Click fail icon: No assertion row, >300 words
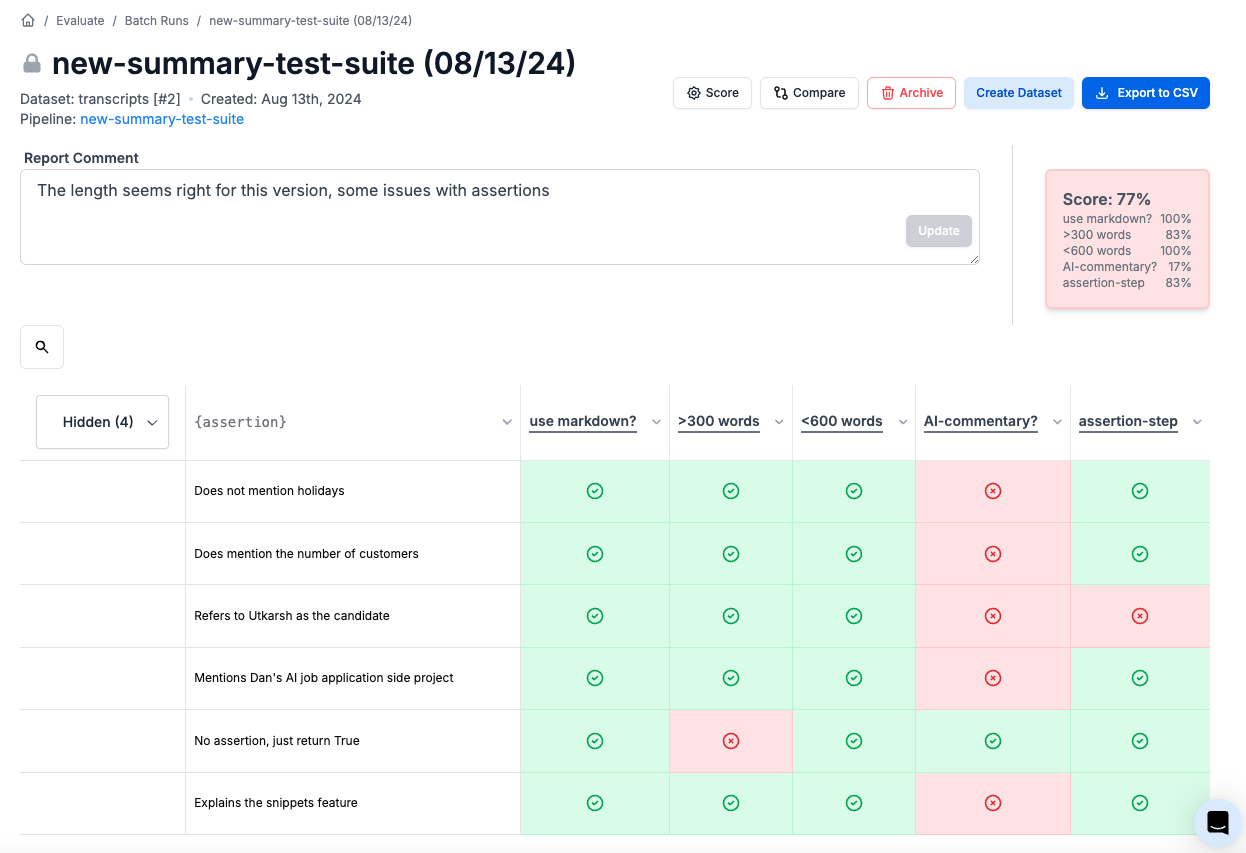The image size is (1246, 853). (731, 741)
